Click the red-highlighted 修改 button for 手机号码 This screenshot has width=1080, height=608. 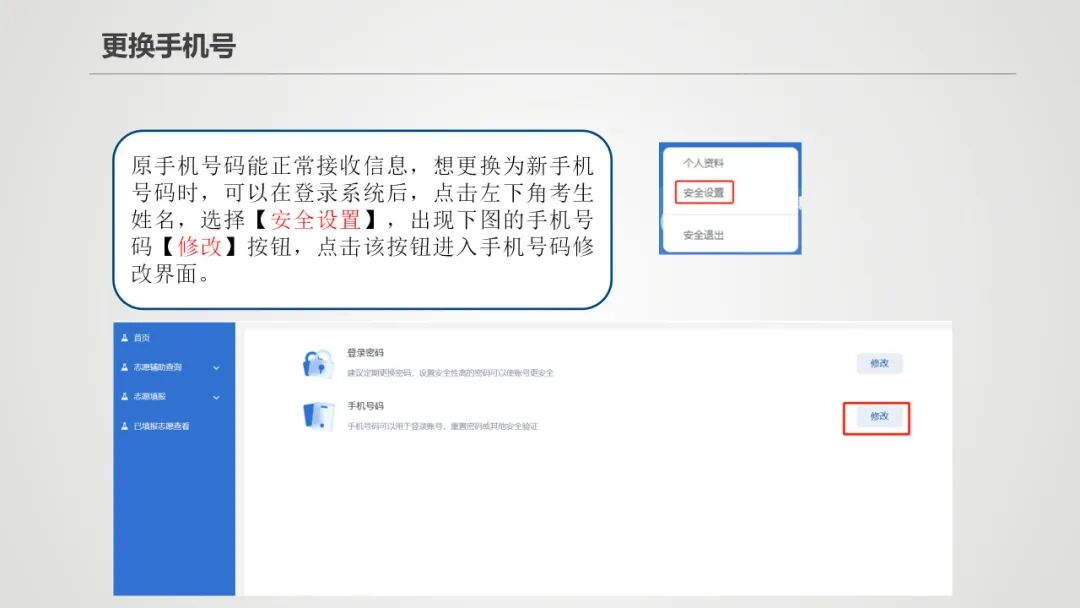[x=877, y=418]
